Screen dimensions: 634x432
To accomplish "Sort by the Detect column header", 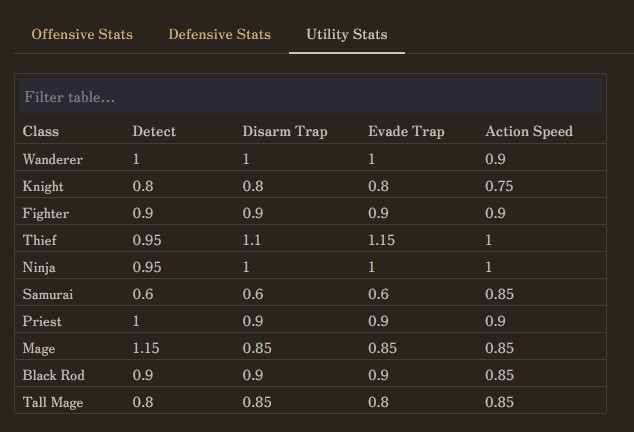I will [154, 131].
